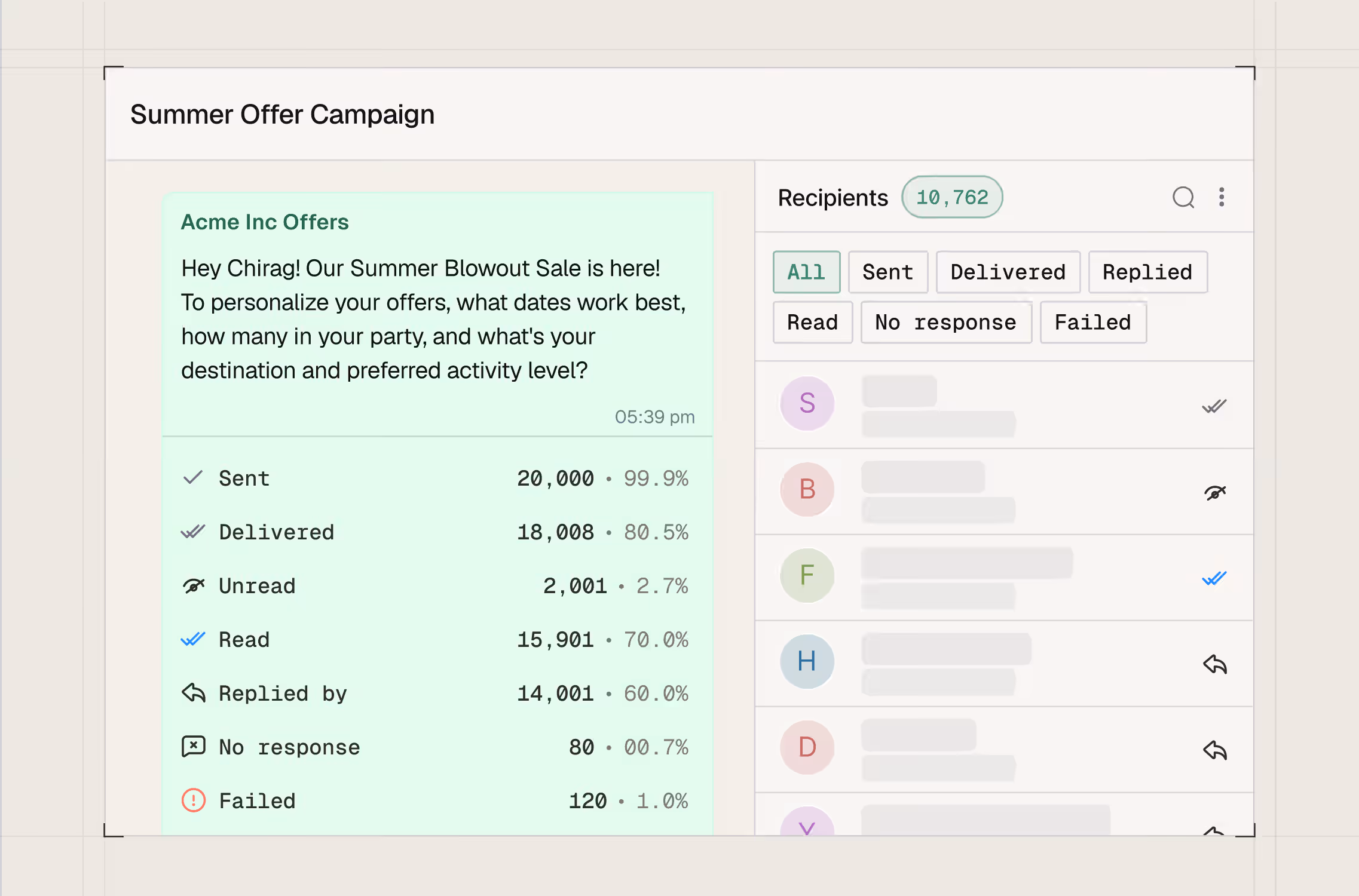Switch to the Replied filter tab
This screenshot has width=1359, height=896.
click(1147, 272)
